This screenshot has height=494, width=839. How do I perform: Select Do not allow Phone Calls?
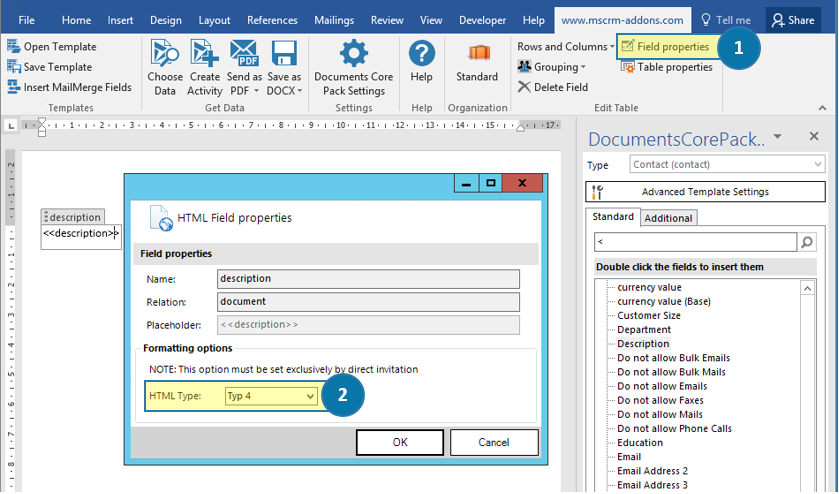pos(674,429)
